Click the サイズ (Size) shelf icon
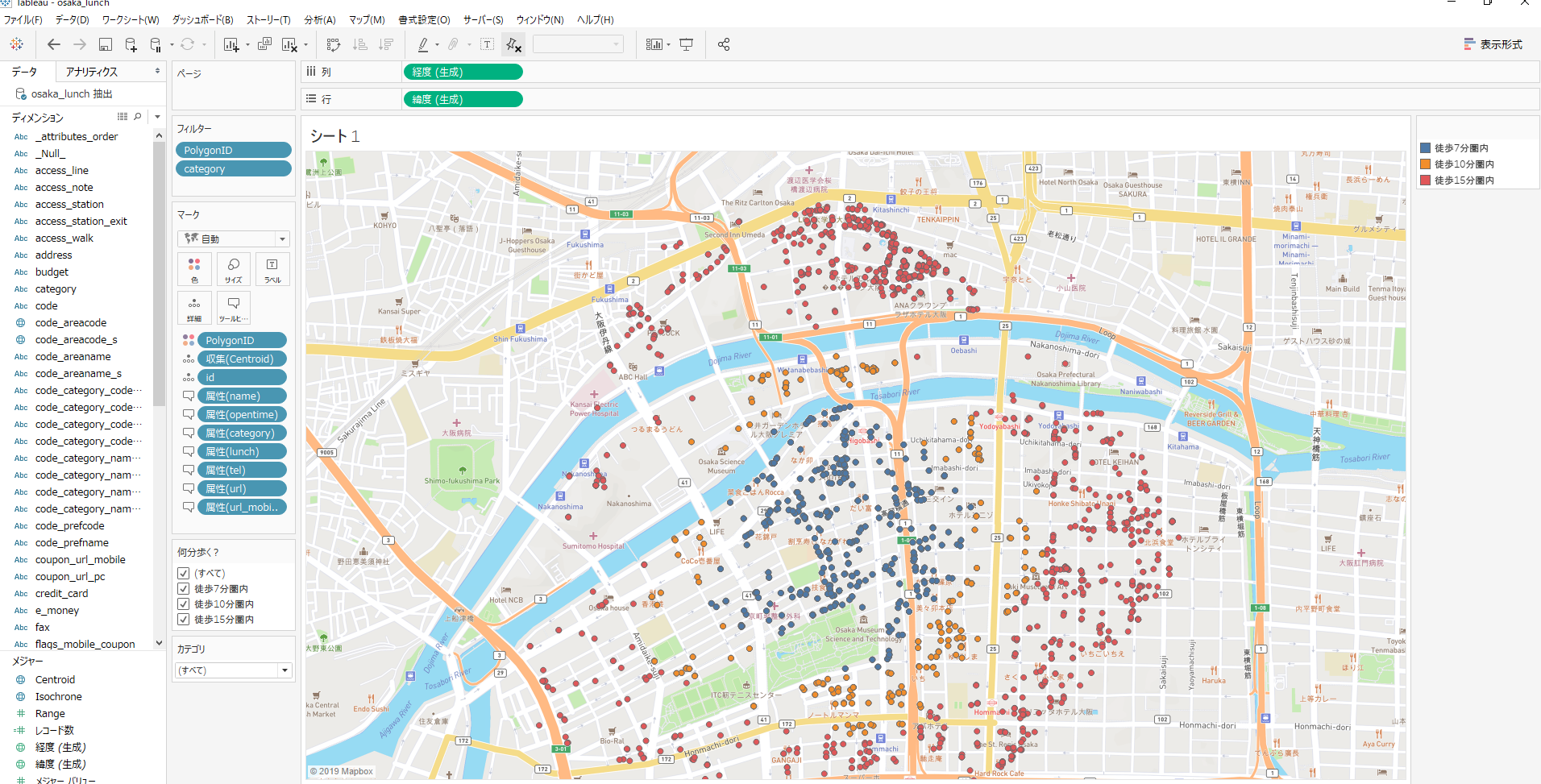1541x784 pixels. click(x=233, y=269)
